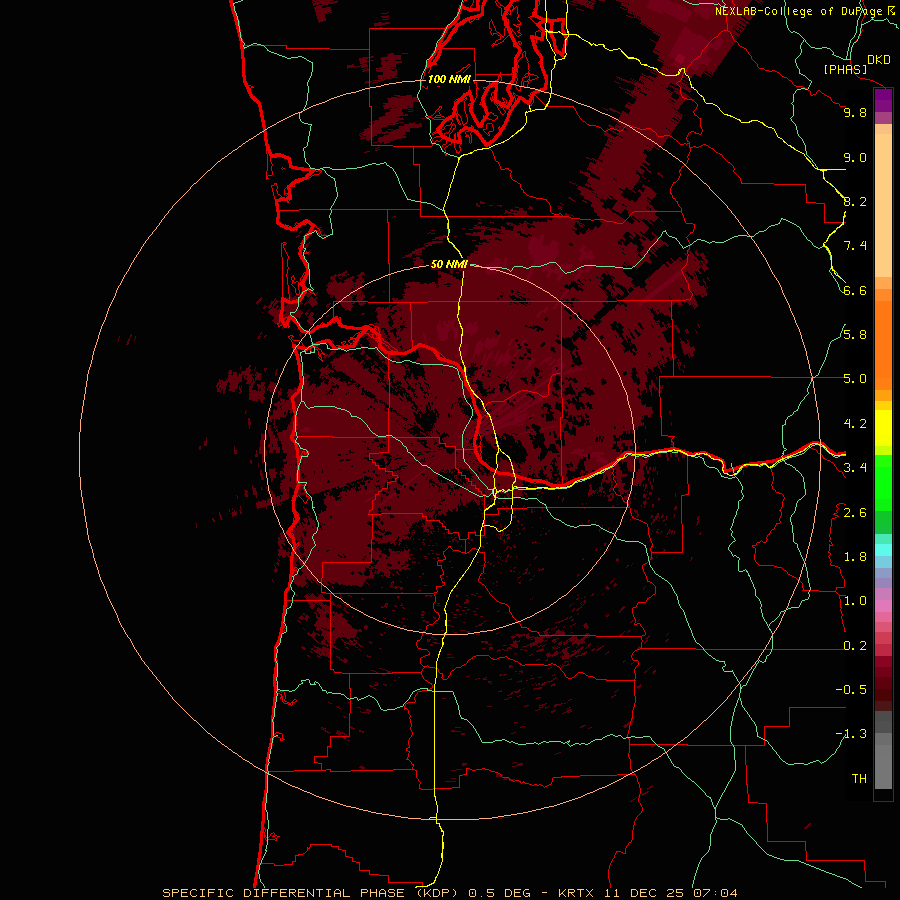Click the 5.8 legend value
The width and height of the screenshot is (900, 900).
855,335
